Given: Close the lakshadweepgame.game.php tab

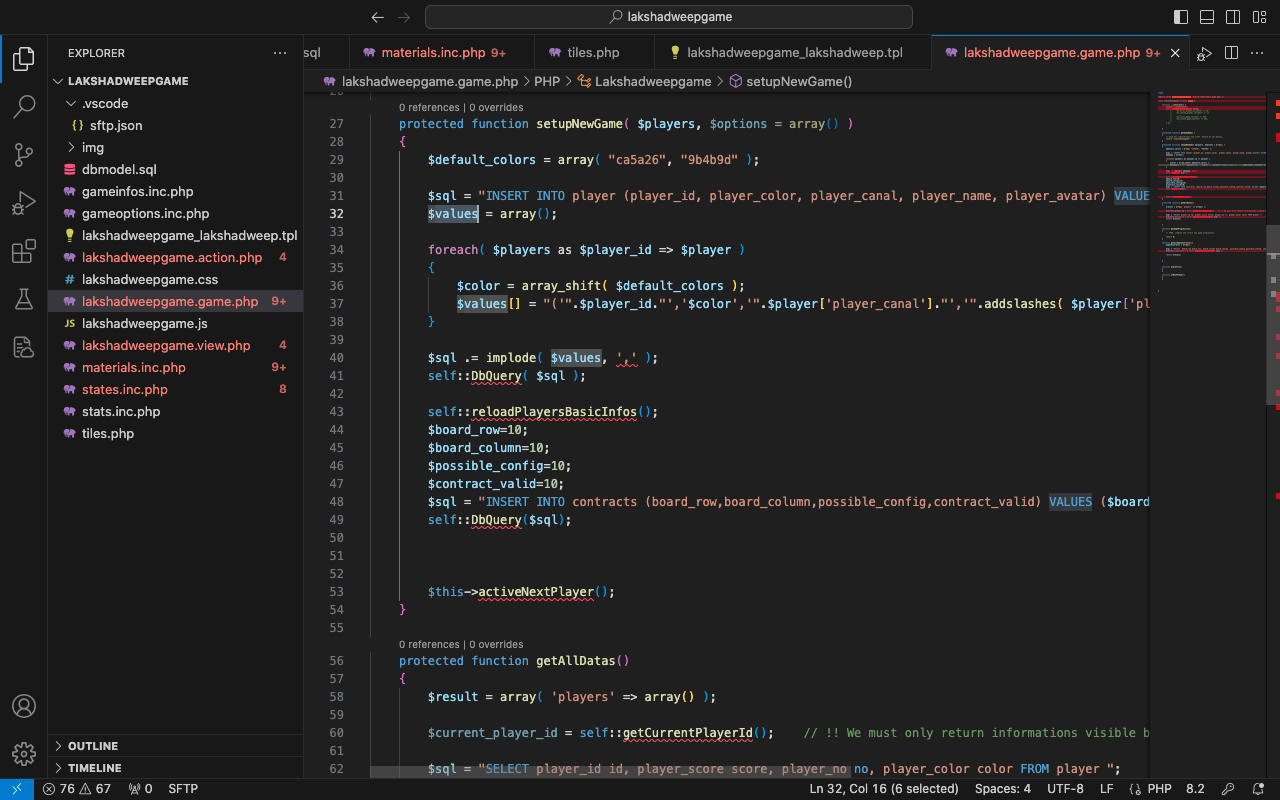Looking at the screenshot, I should point(1175,53).
